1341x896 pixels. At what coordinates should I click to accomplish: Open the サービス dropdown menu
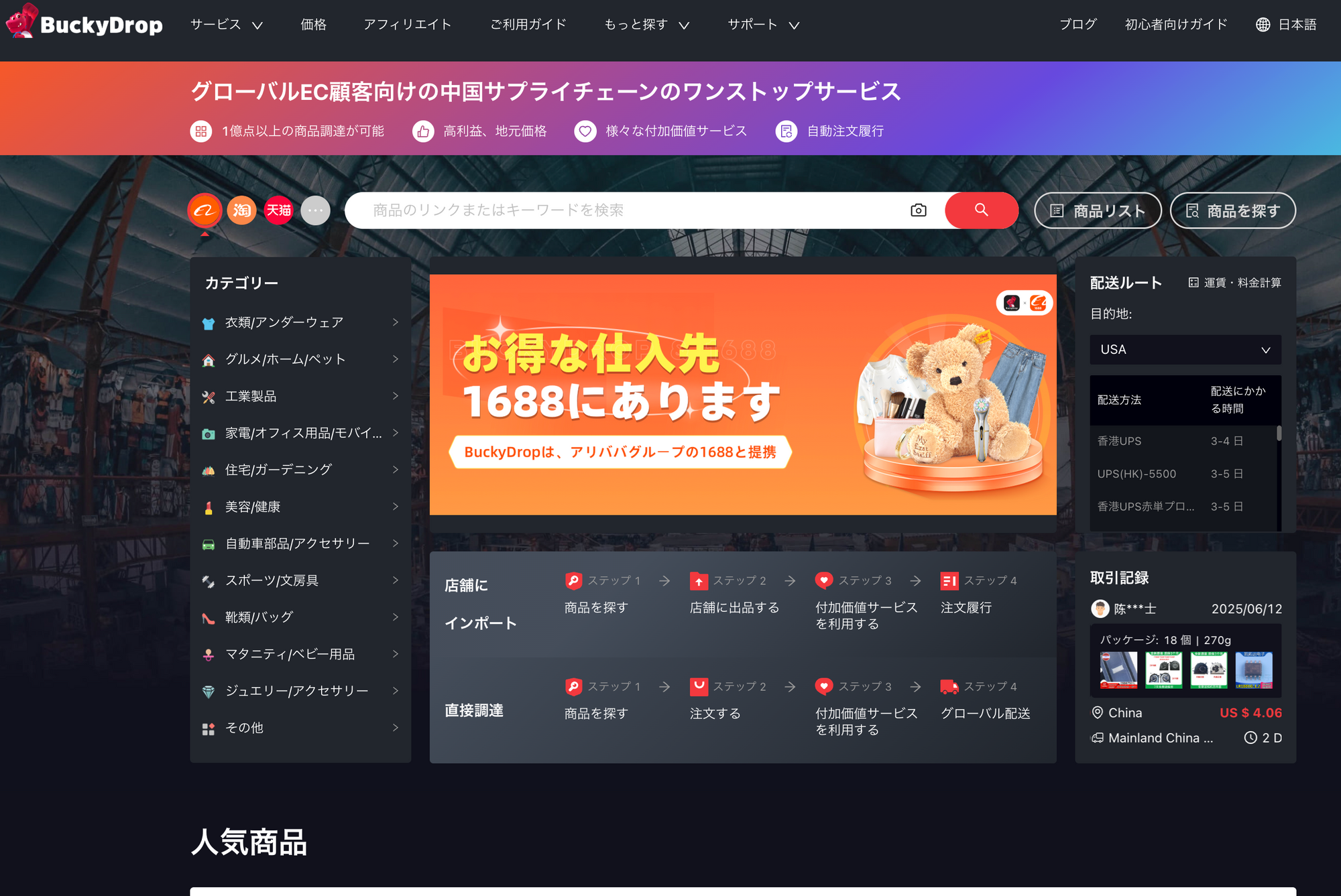coord(227,25)
